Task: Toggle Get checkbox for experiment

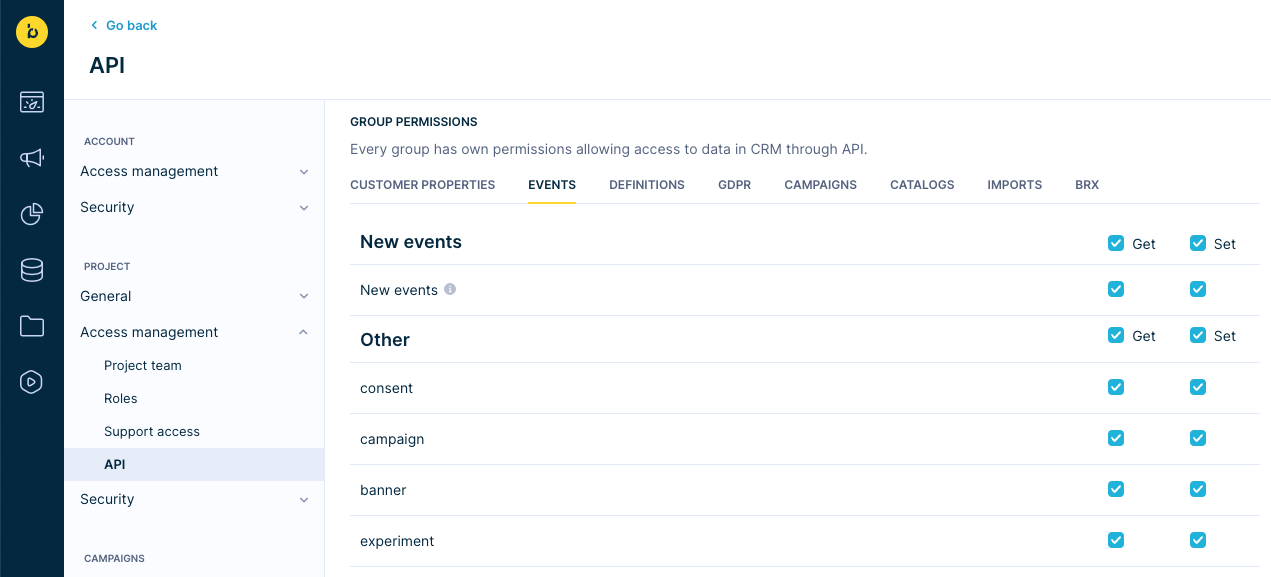Action: pos(1116,540)
